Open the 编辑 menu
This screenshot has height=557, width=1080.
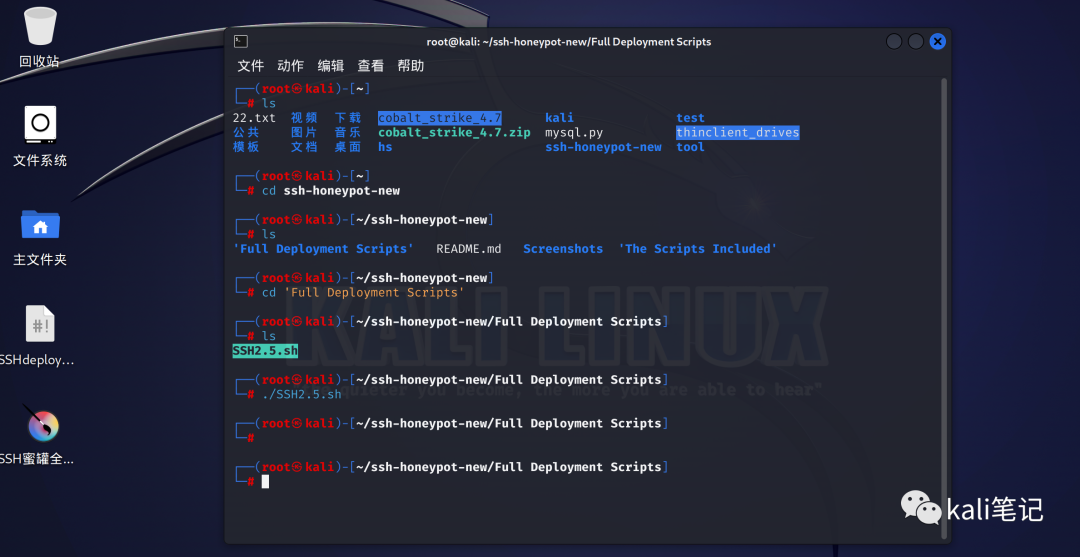point(331,66)
